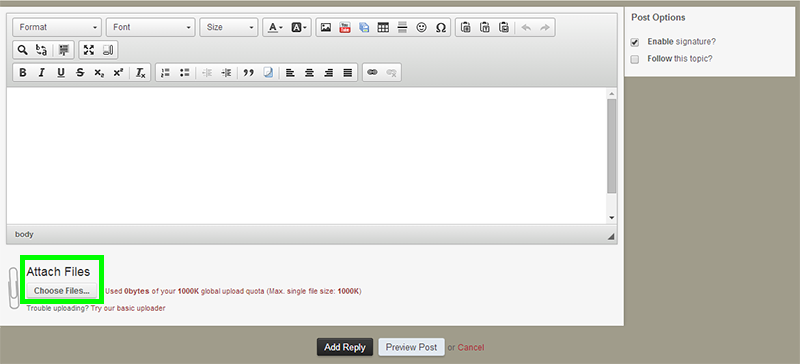Click the Preview Post button
Image resolution: width=800 pixels, height=364 pixels.
411,347
